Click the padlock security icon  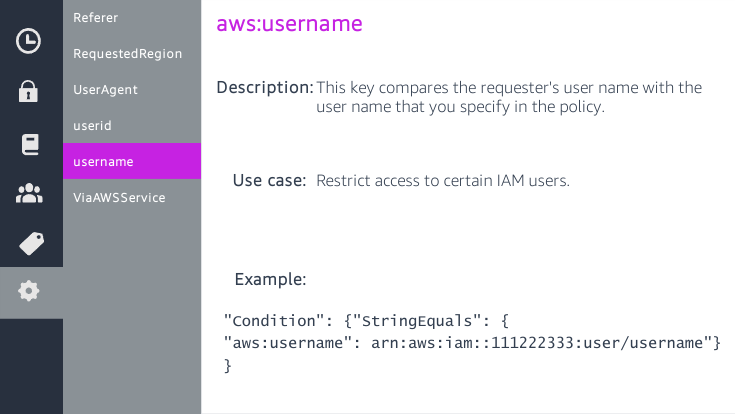click(x=29, y=92)
